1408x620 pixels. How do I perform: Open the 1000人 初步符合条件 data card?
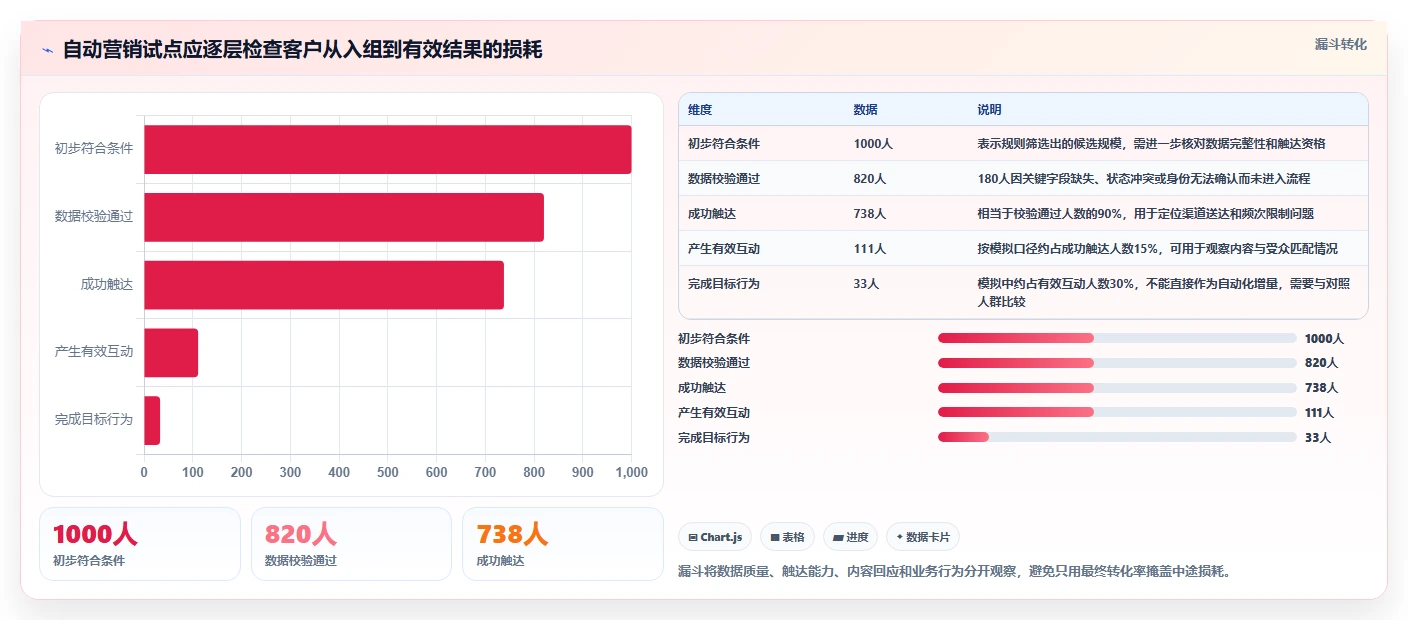[140, 544]
